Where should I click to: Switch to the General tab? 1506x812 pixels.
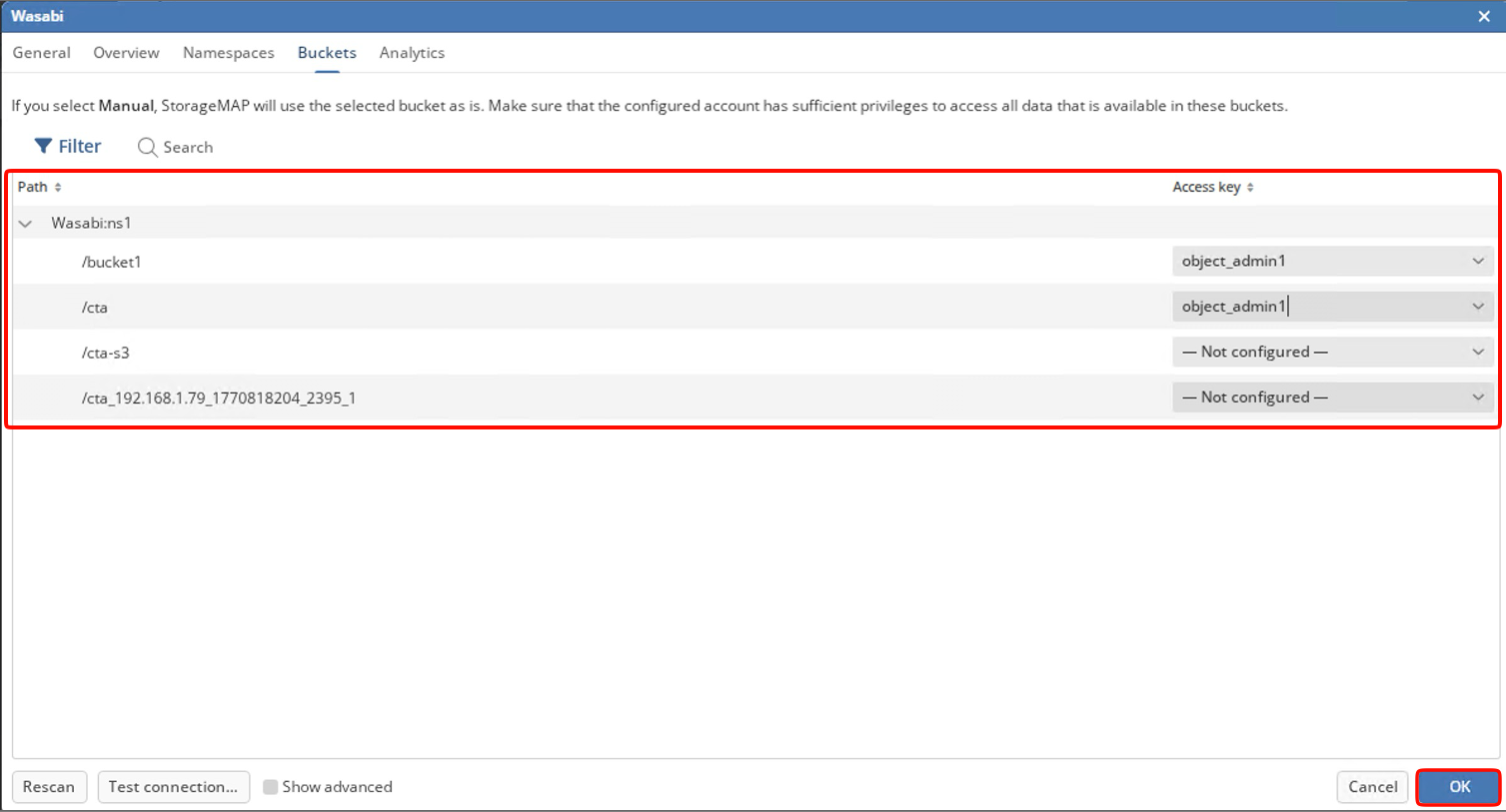(42, 53)
